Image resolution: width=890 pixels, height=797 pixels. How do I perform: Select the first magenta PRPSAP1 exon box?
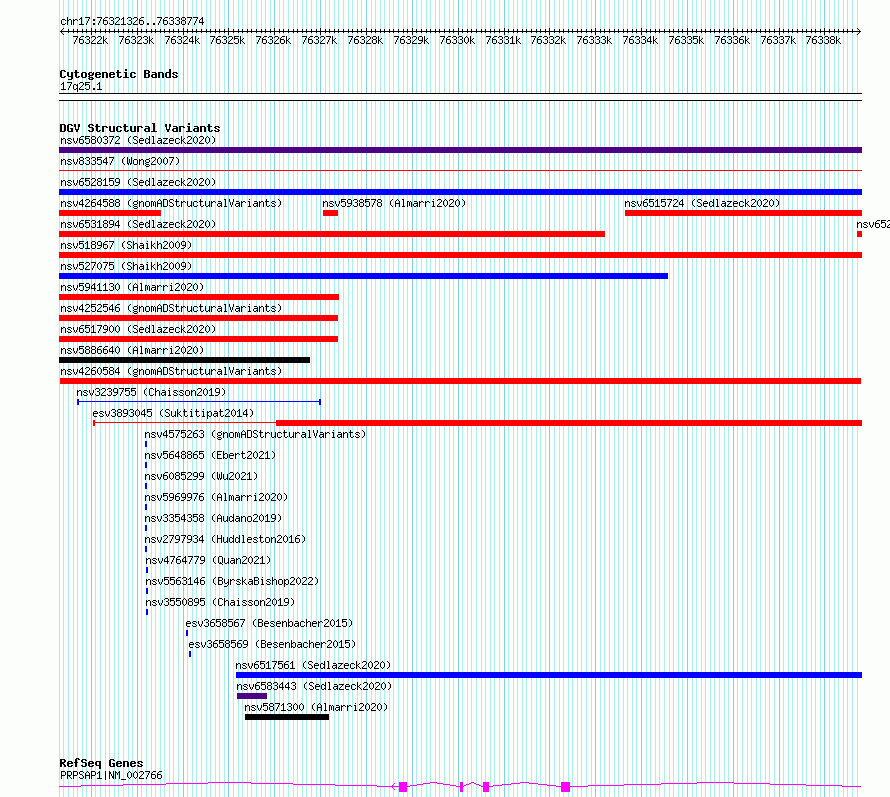(x=403, y=787)
